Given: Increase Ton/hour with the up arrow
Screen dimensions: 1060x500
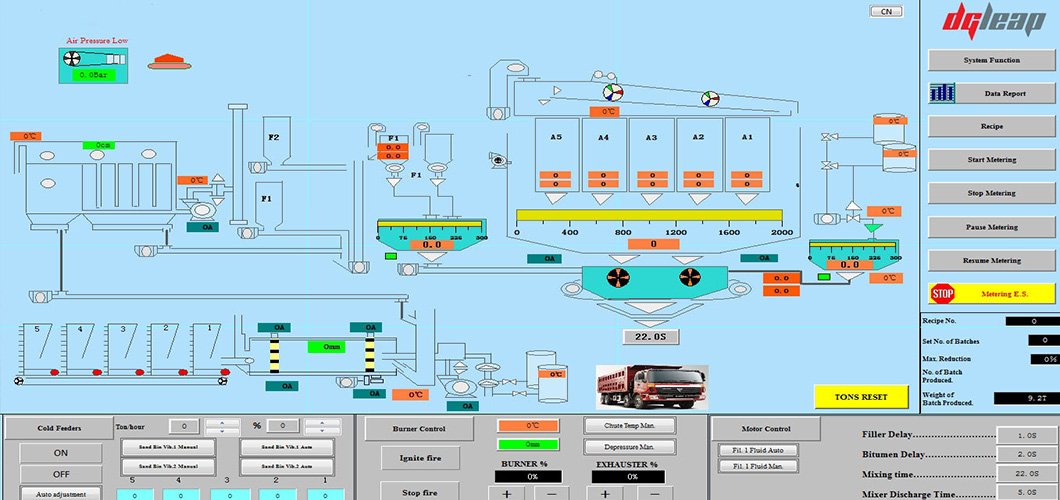Looking at the screenshot, I should coord(222,422).
